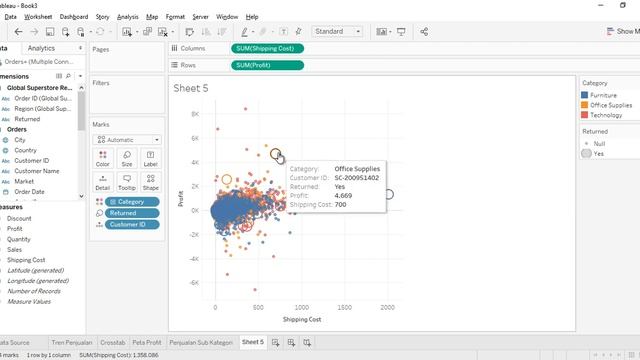Screen dimensions: 640x360
Task: Open the Worksheet menu
Action: tap(38, 17)
